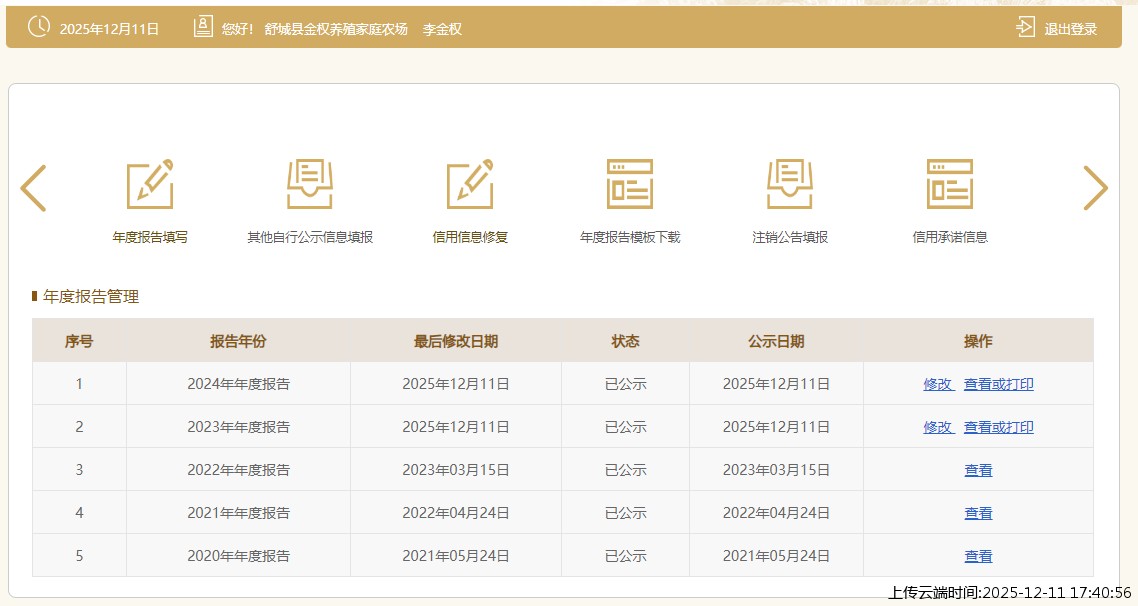Image resolution: width=1138 pixels, height=606 pixels.
Task: Open 查看或打印 for the 2023 annual report
Action: pyautogui.click(x=998, y=427)
